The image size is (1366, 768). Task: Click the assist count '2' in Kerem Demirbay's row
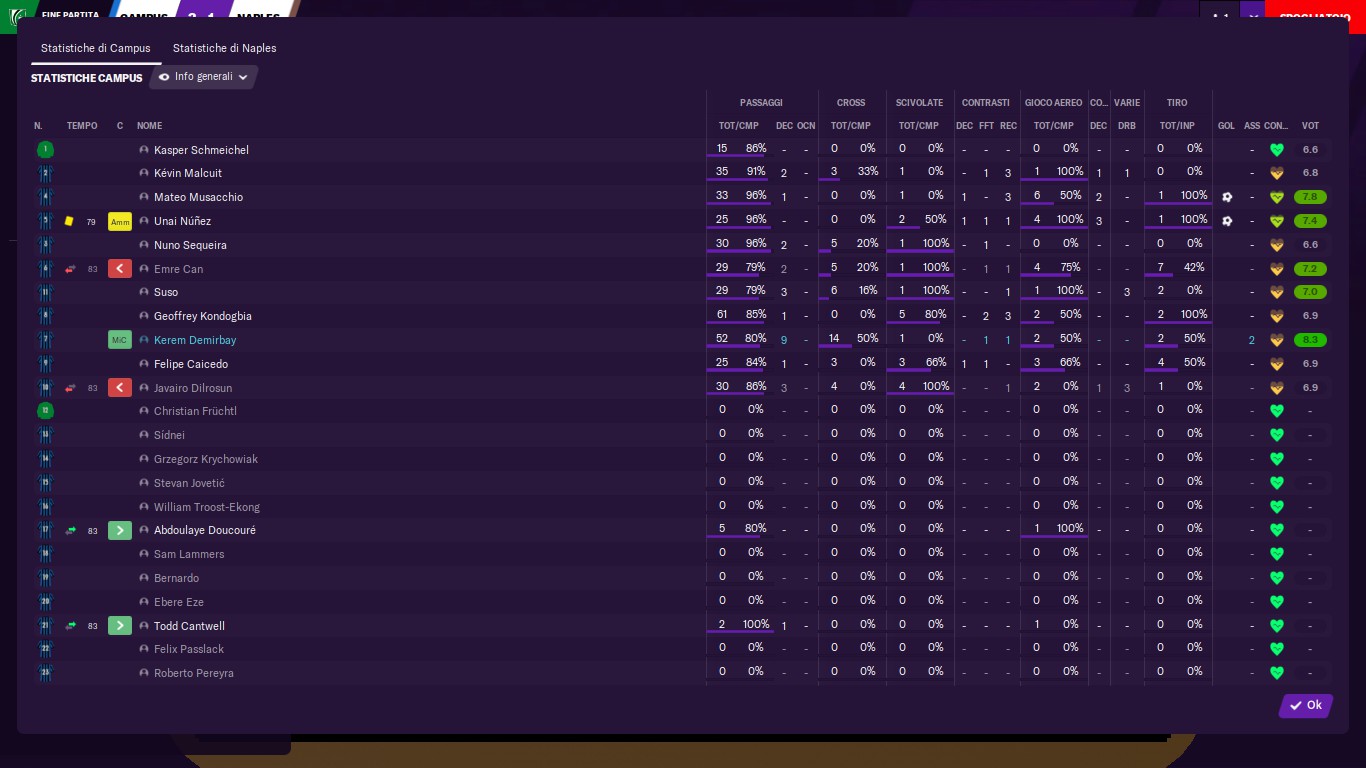point(1252,340)
